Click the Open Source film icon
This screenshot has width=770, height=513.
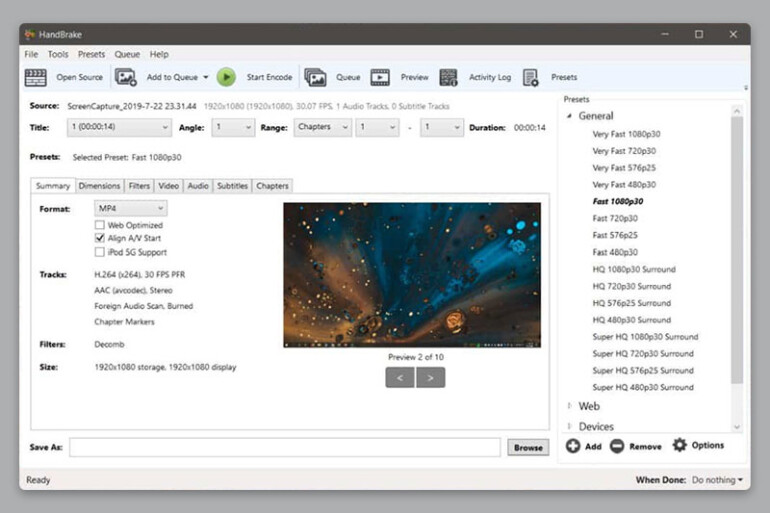(35, 77)
